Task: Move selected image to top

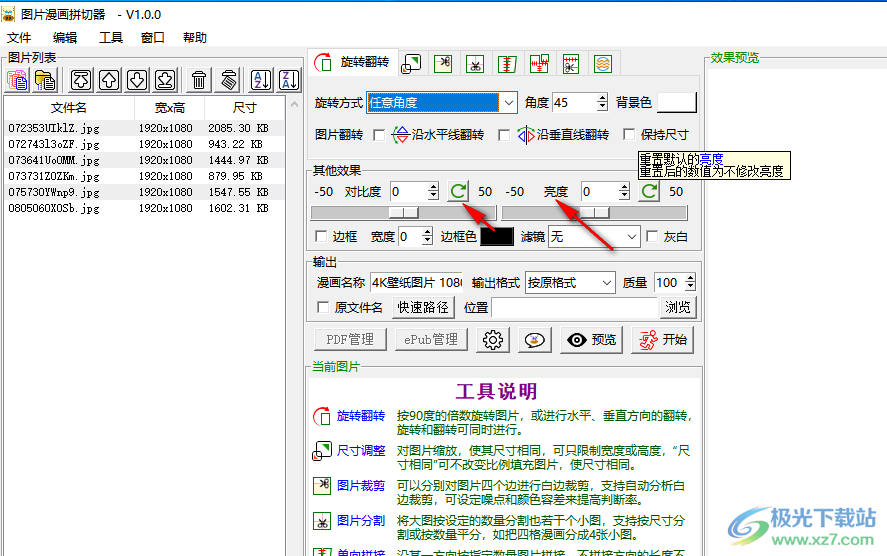Action: [x=81, y=80]
